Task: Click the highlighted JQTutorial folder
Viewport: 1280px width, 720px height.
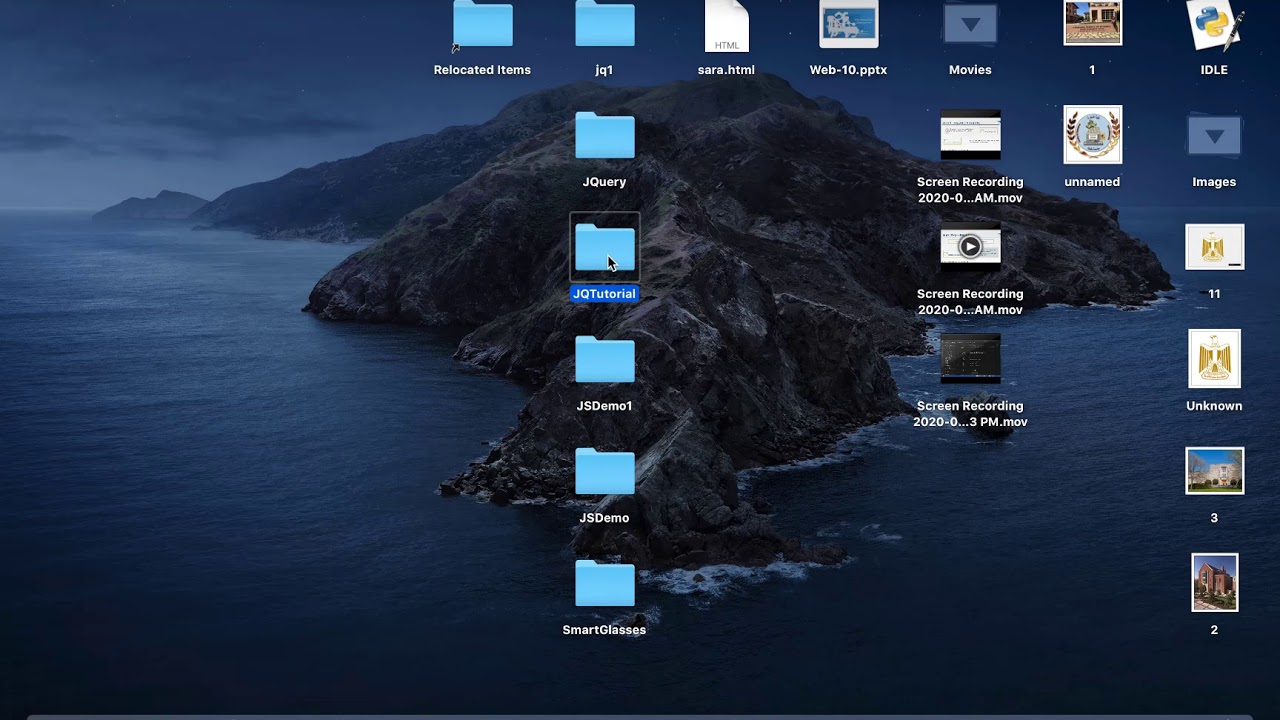Action: pos(604,248)
